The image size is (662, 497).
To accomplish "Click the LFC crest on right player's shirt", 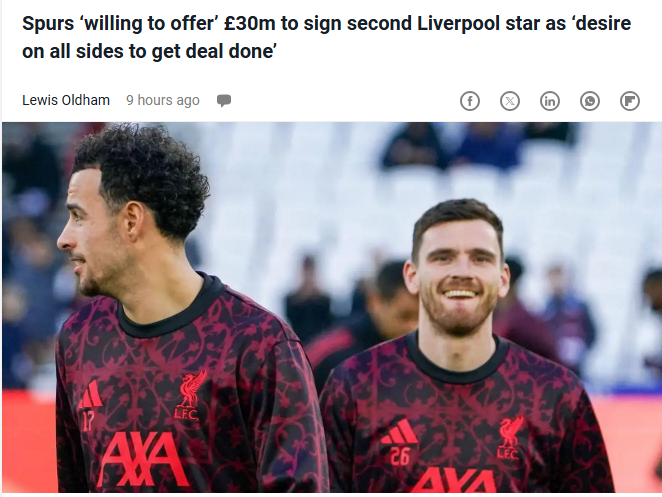I will (510, 437).
